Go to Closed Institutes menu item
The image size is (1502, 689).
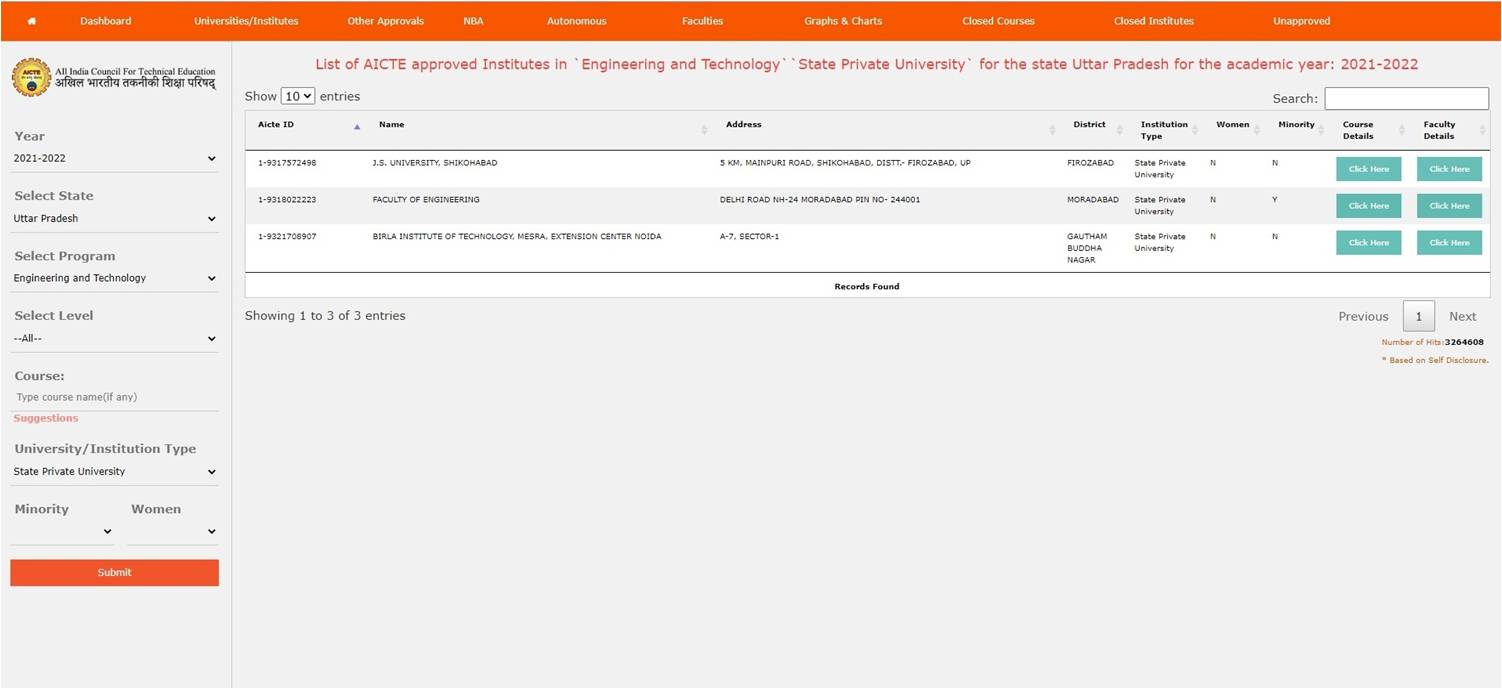tap(1153, 21)
